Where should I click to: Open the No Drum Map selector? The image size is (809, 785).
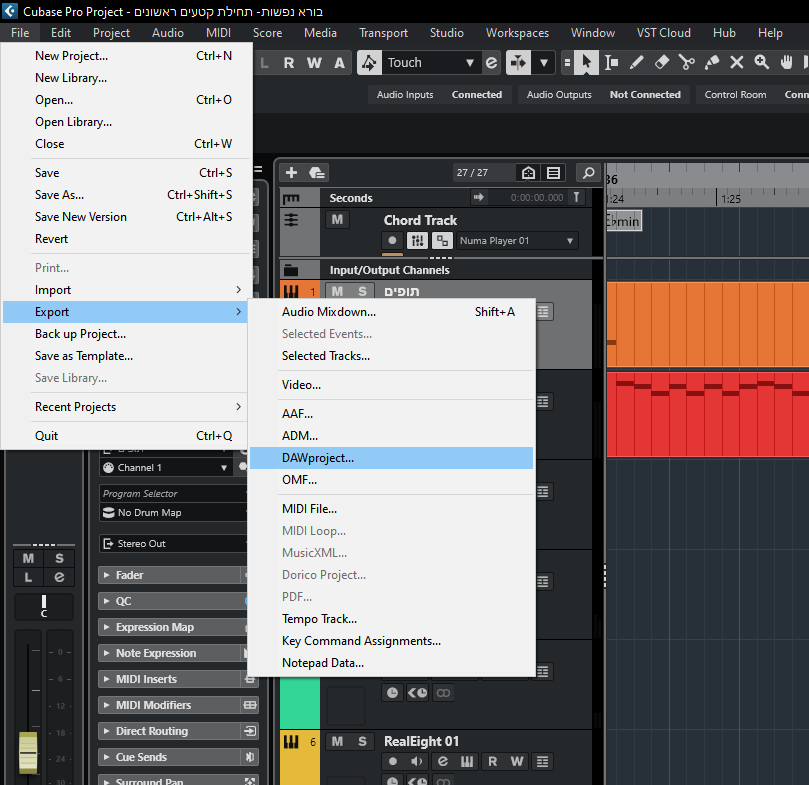(x=173, y=512)
